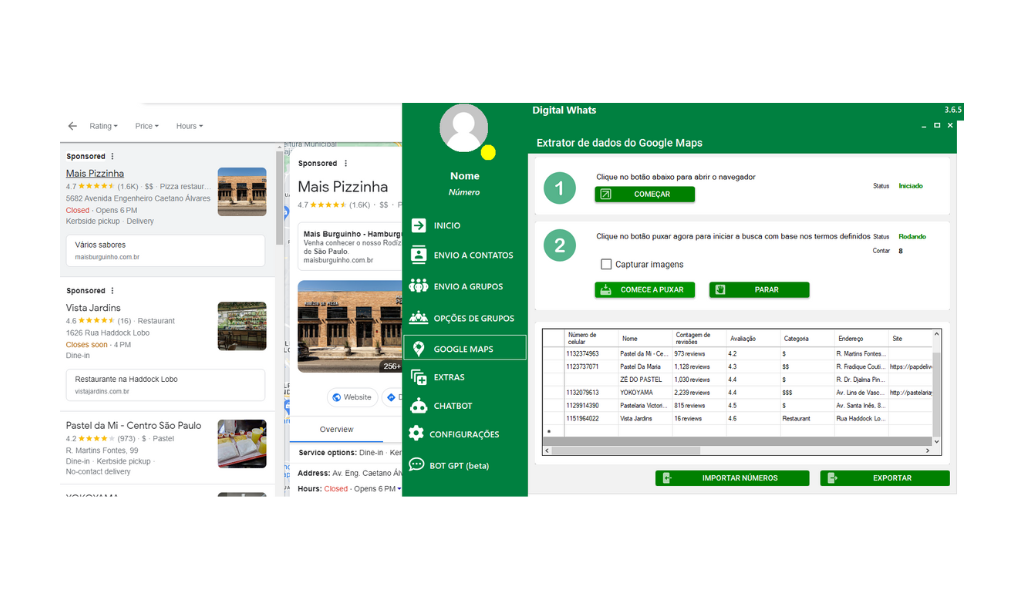The image size is (1024, 600).
Task: Click the results table's scroll-up arrow
Action: 936,334
